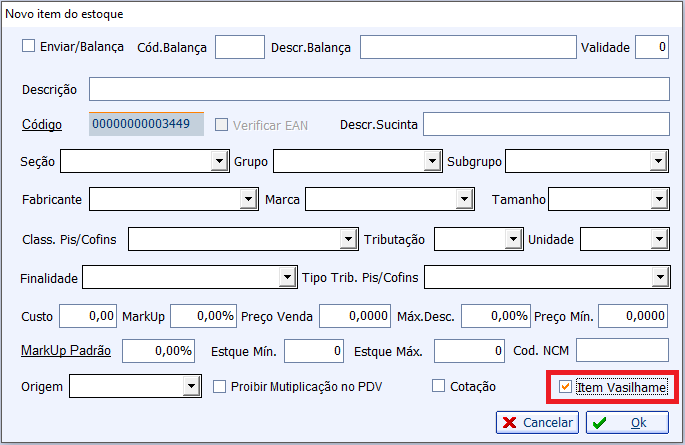This screenshot has height=445, width=685.
Task: Click the Código link label
Action: click(x=42, y=125)
